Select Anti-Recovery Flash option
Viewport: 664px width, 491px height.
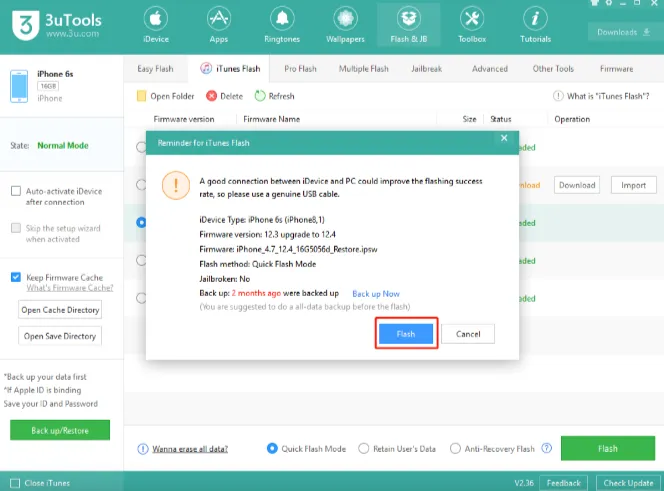click(x=456, y=449)
